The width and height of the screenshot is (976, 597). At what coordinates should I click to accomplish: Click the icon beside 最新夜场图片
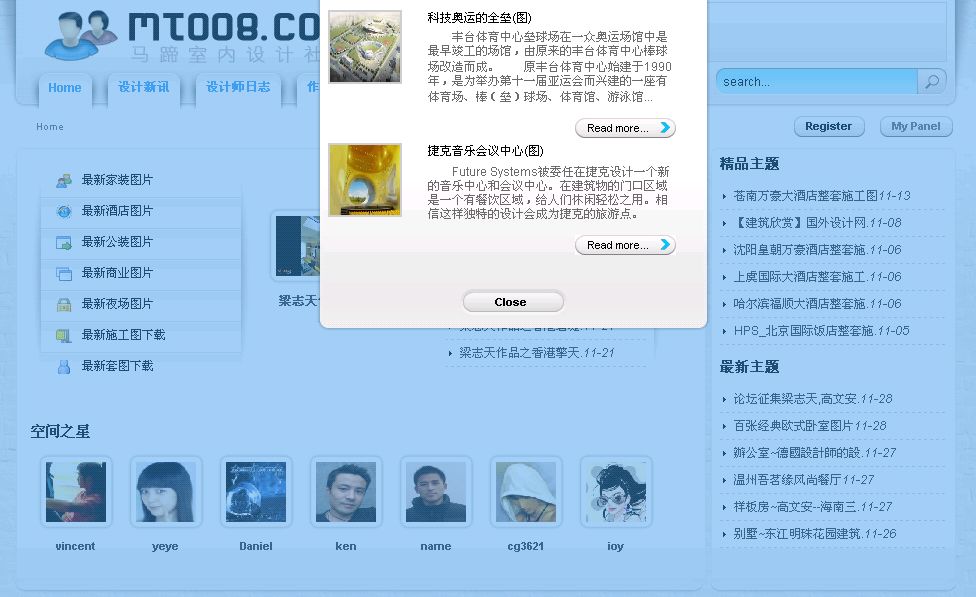pos(64,305)
